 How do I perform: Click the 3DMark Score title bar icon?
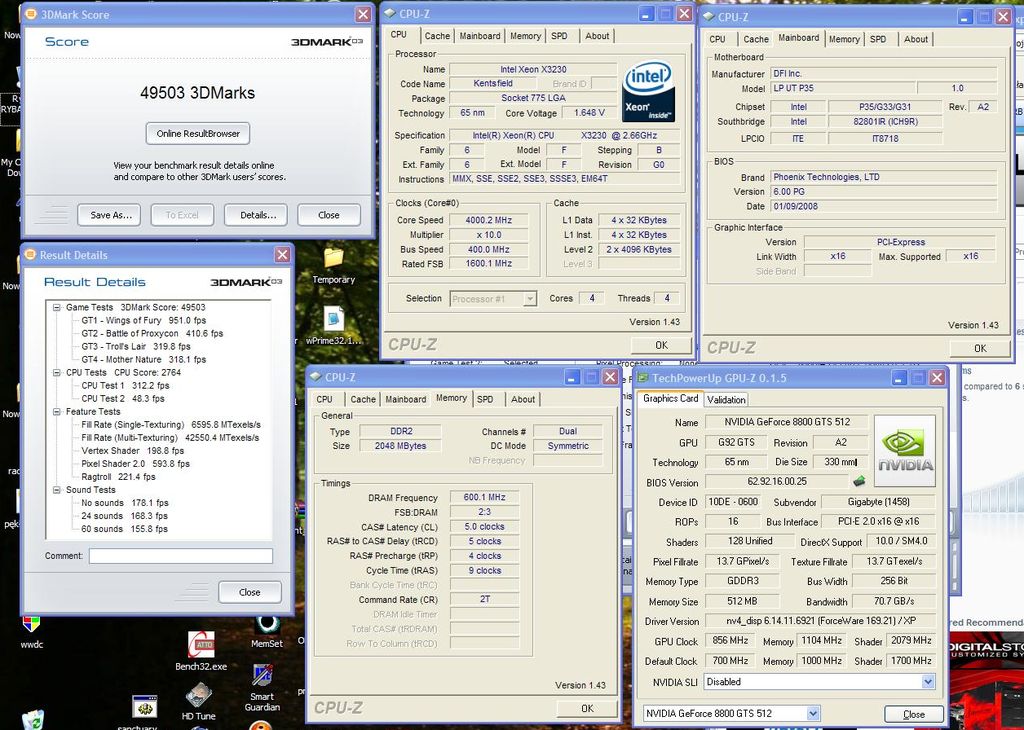[x=32, y=14]
